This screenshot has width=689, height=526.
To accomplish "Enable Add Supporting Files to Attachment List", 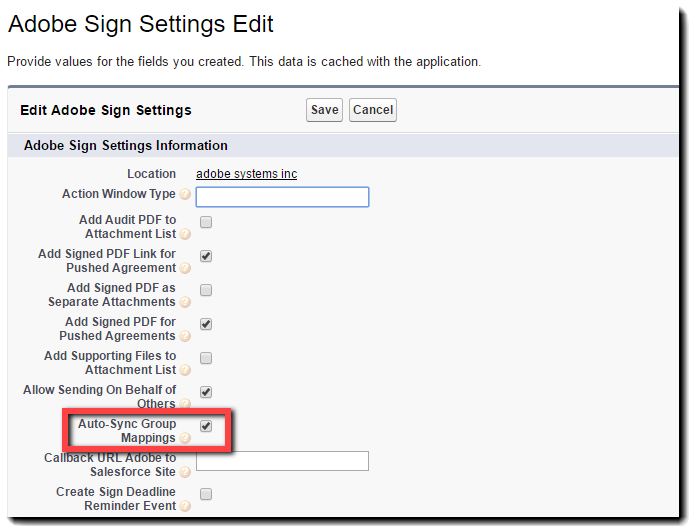I will click(x=206, y=358).
